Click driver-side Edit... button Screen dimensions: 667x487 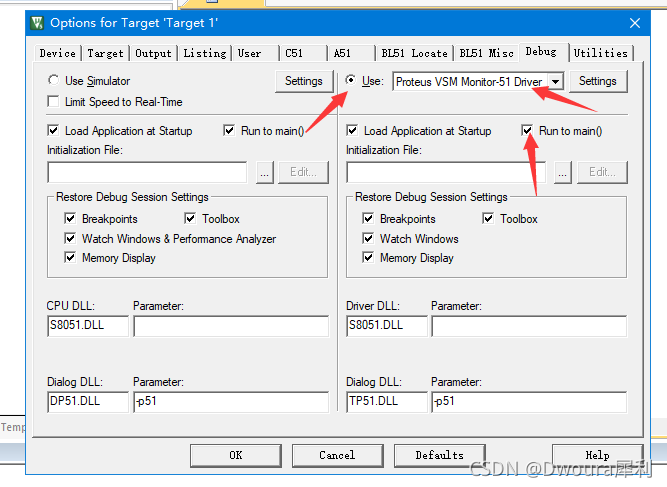pos(602,172)
